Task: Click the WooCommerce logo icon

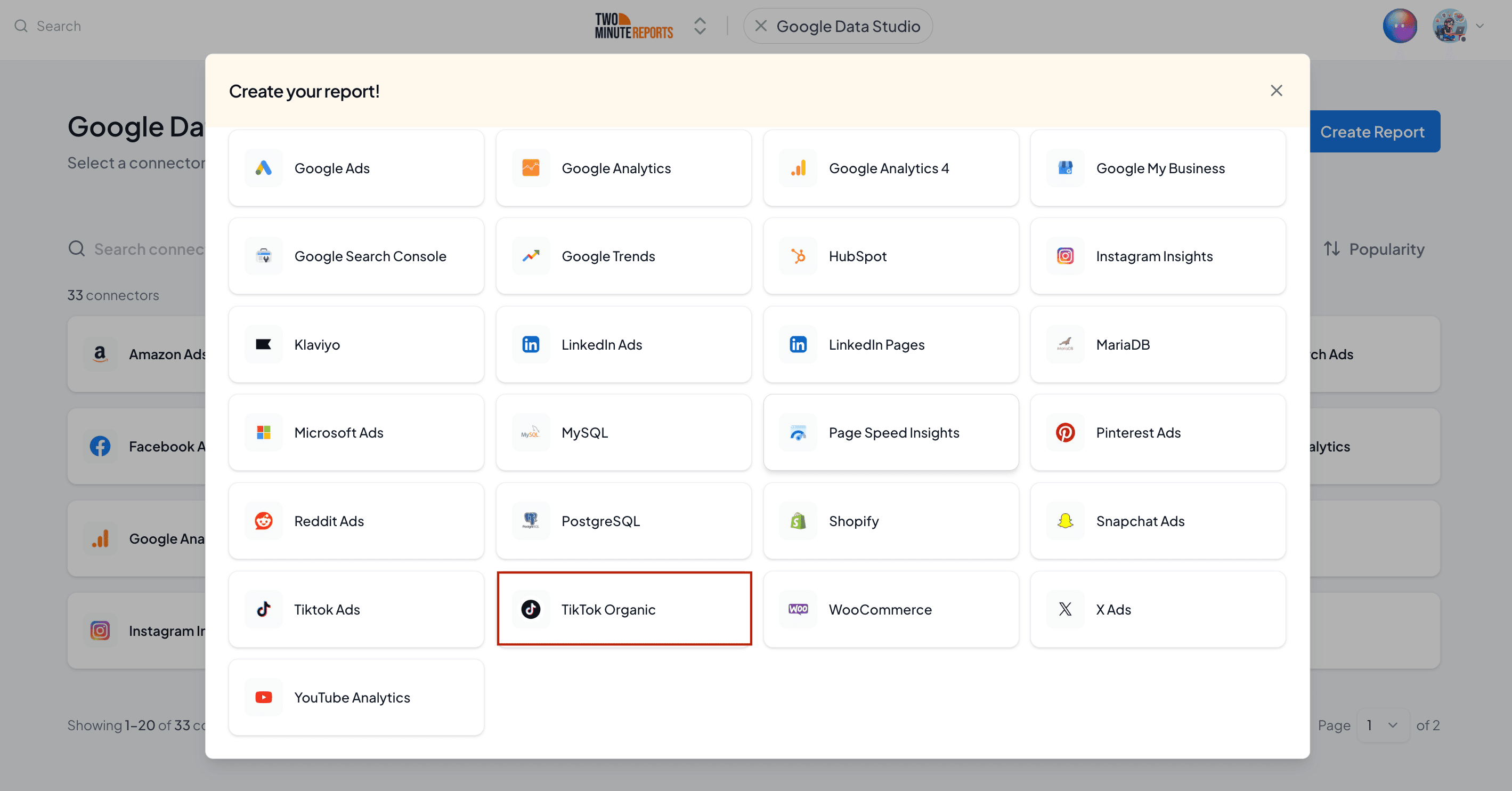Action: click(x=798, y=610)
